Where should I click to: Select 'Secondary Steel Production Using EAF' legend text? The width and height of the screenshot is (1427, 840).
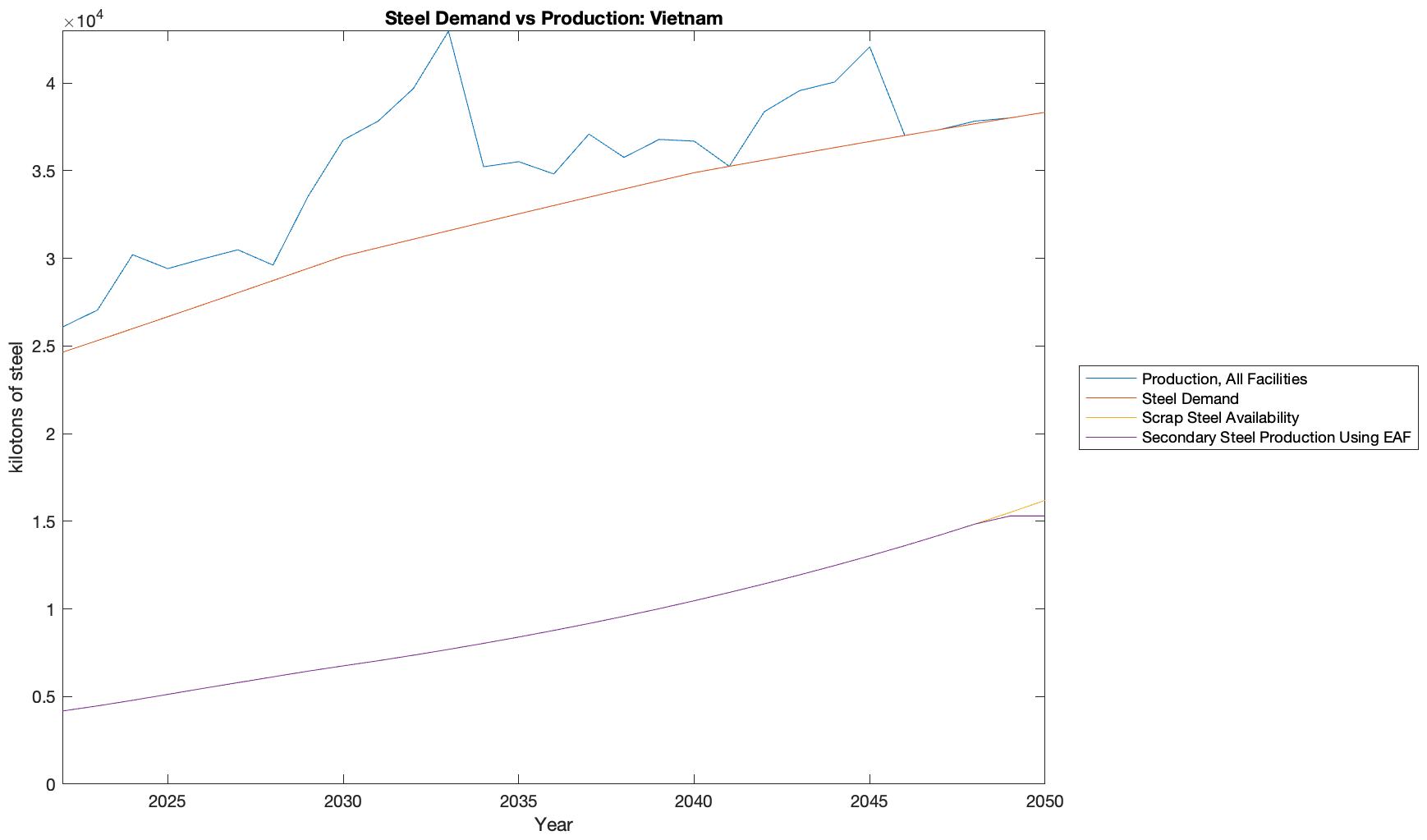tap(1275, 438)
